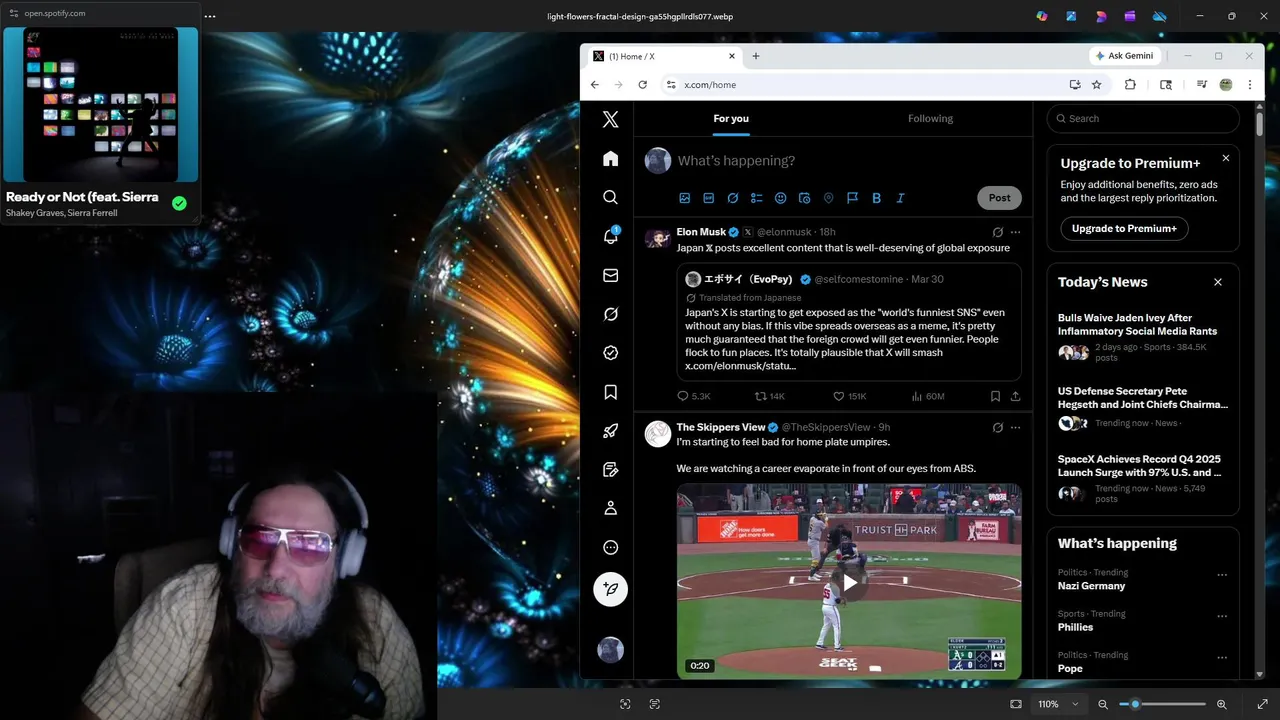Click the Spotify mini player album art

pos(100,104)
